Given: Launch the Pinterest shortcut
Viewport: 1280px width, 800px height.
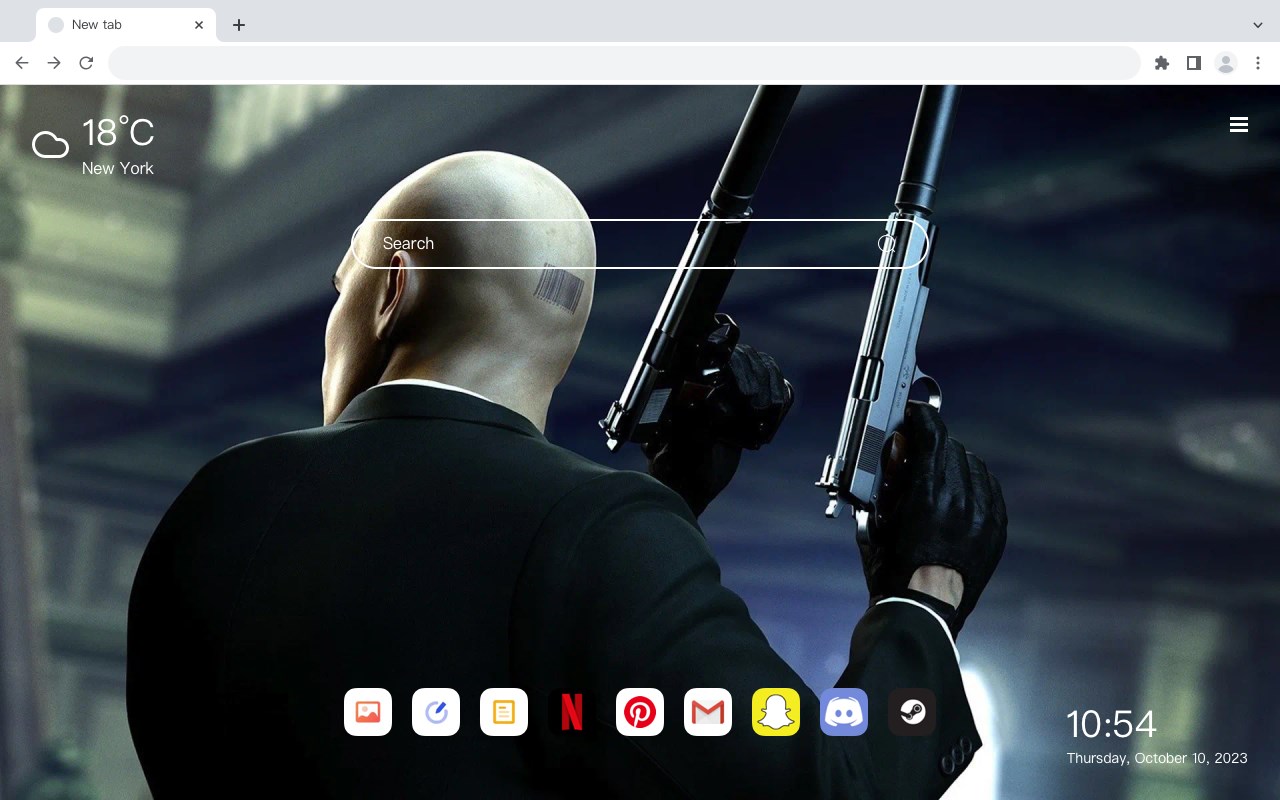Looking at the screenshot, I should click(640, 712).
